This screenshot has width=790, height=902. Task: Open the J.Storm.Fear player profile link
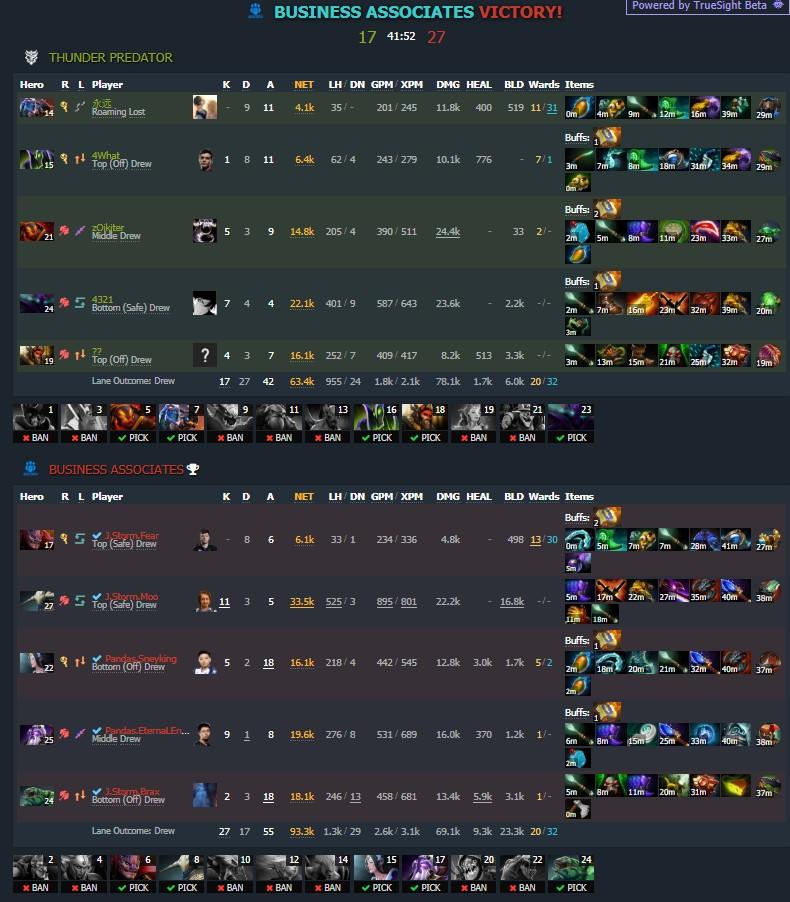[131, 535]
